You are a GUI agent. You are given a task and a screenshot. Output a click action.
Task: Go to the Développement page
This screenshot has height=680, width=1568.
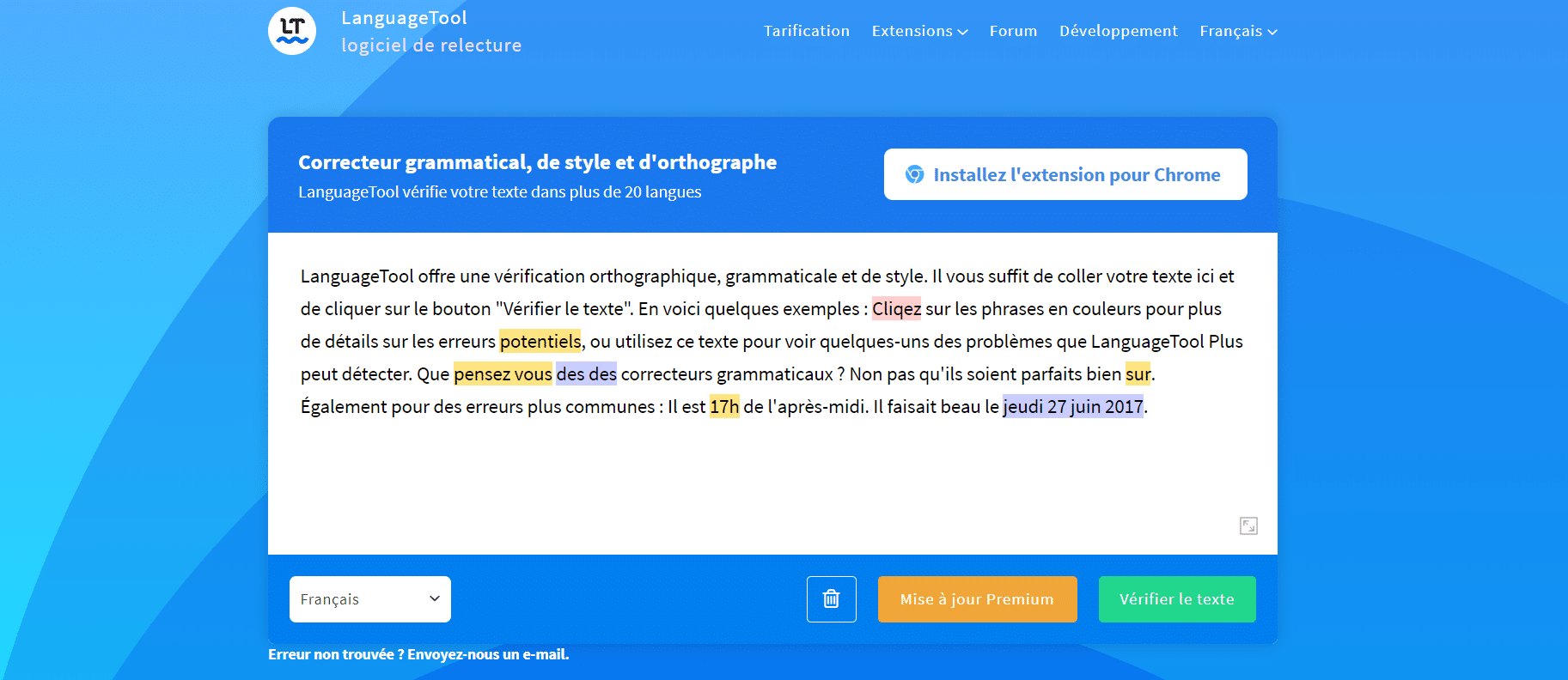[x=1119, y=31]
